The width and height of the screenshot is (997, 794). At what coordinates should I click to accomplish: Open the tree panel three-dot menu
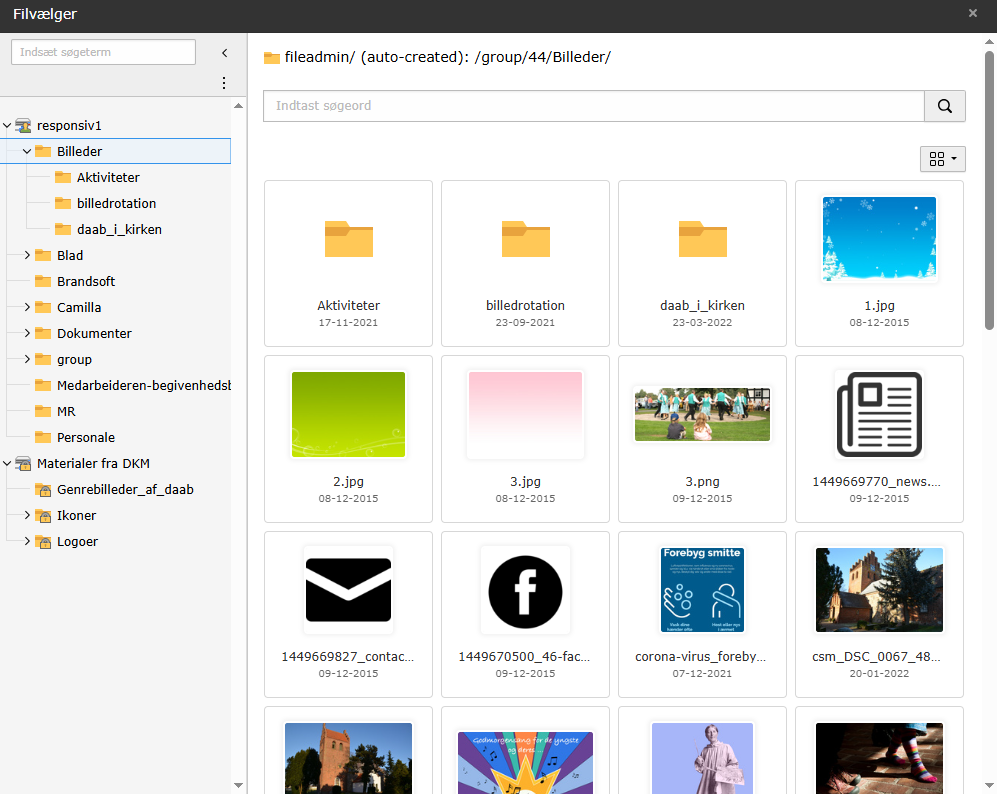coord(224,83)
